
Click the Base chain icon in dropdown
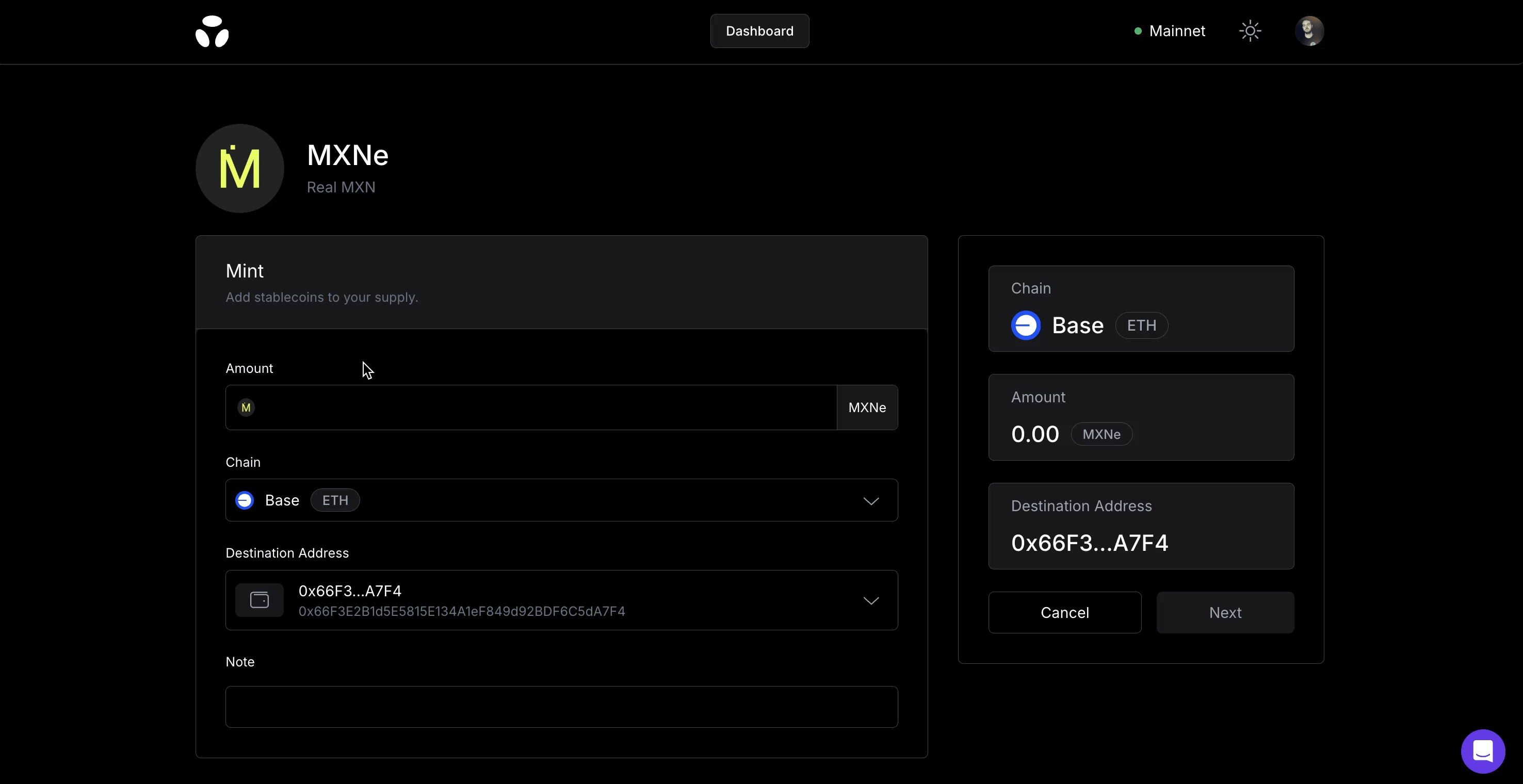[x=245, y=500]
